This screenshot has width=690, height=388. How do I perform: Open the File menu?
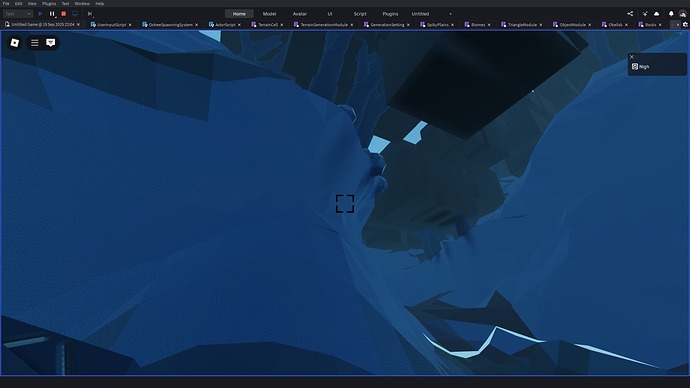6,4
